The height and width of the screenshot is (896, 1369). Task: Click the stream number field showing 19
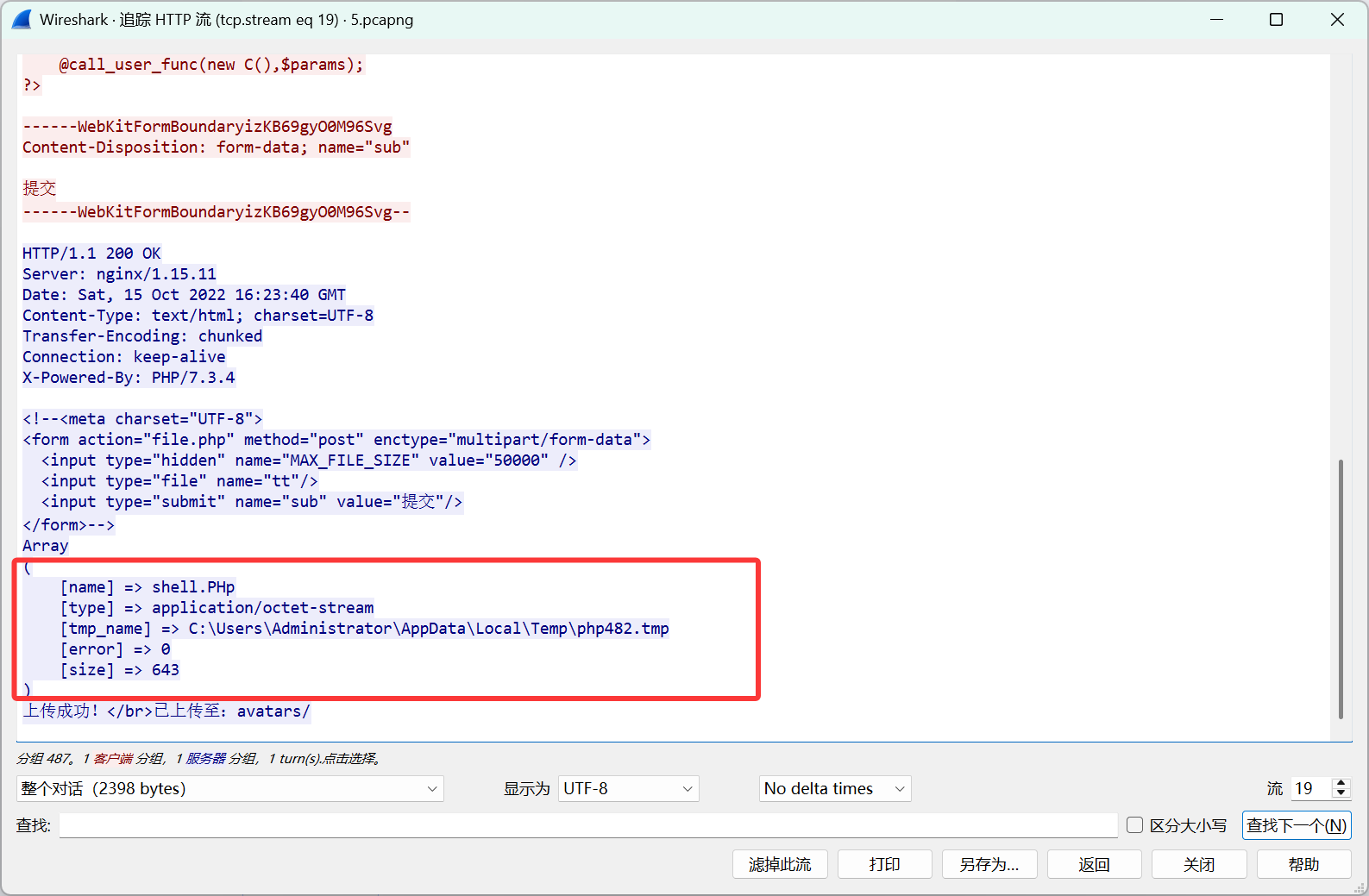pos(1309,788)
